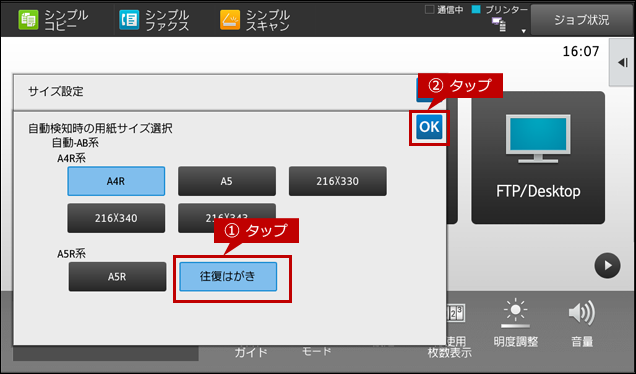Tap the printer status icon in the header

coord(498,24)
